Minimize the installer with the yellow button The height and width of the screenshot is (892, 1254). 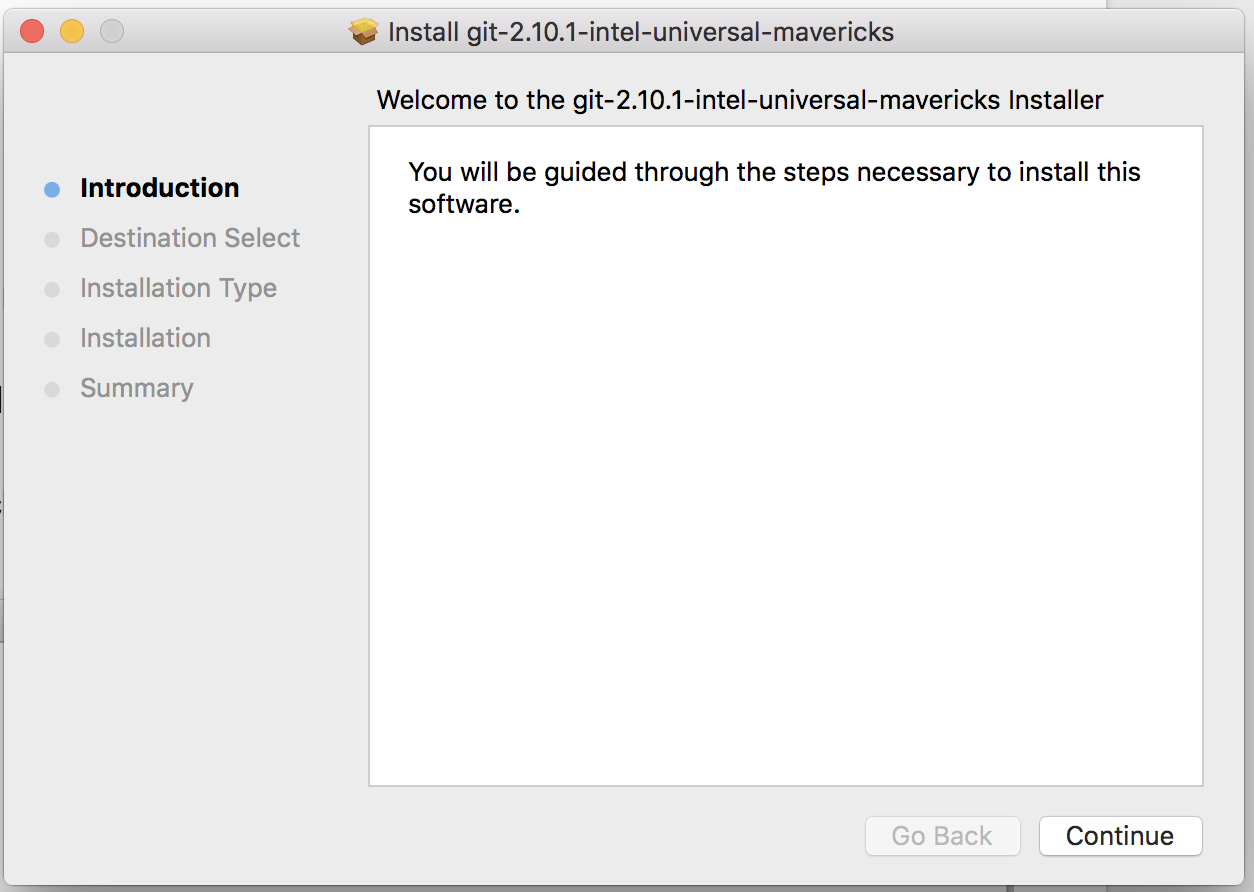(x=72, y=32)
